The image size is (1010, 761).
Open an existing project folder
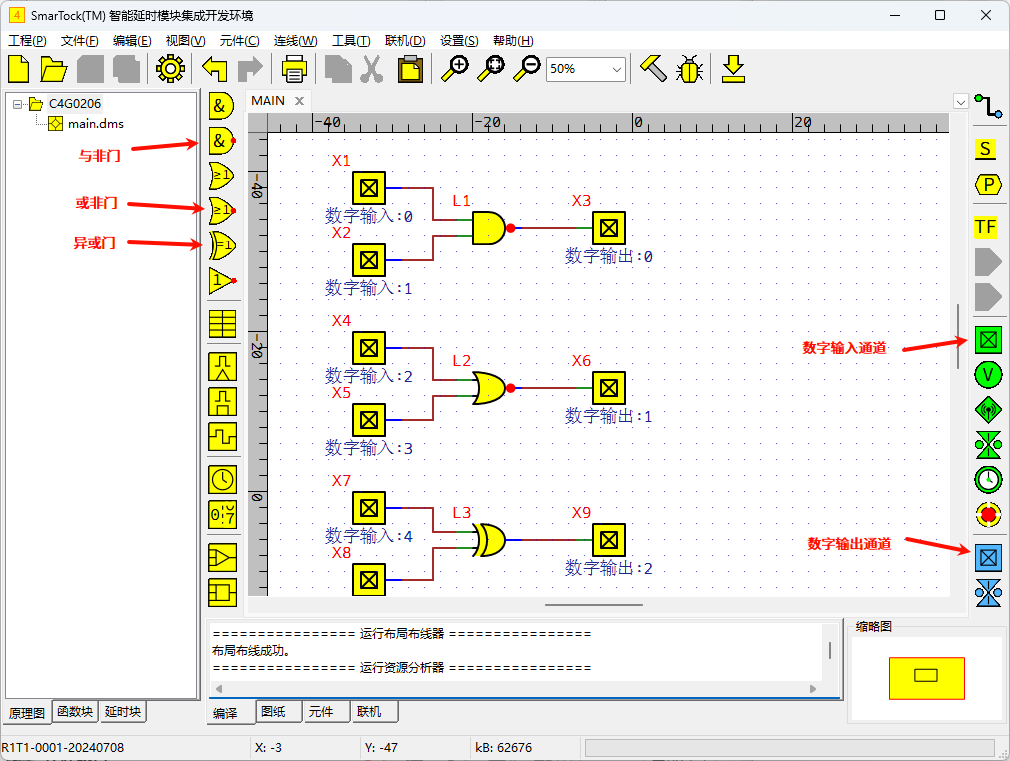point(54,68)
